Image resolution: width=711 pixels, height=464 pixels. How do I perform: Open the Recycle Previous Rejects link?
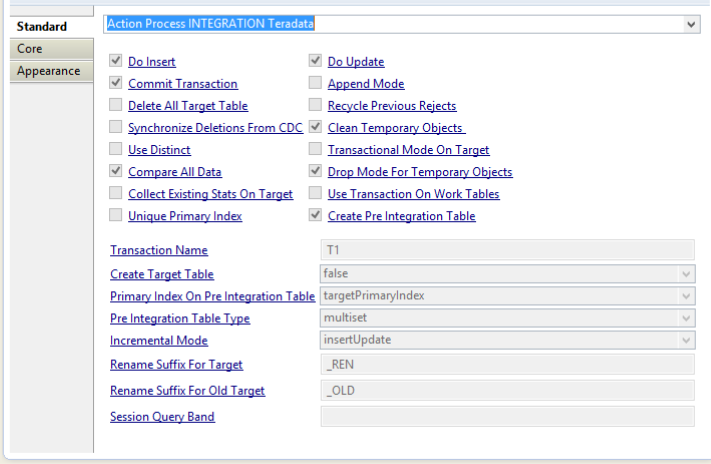pyautogui.click(x=392, y=106)
